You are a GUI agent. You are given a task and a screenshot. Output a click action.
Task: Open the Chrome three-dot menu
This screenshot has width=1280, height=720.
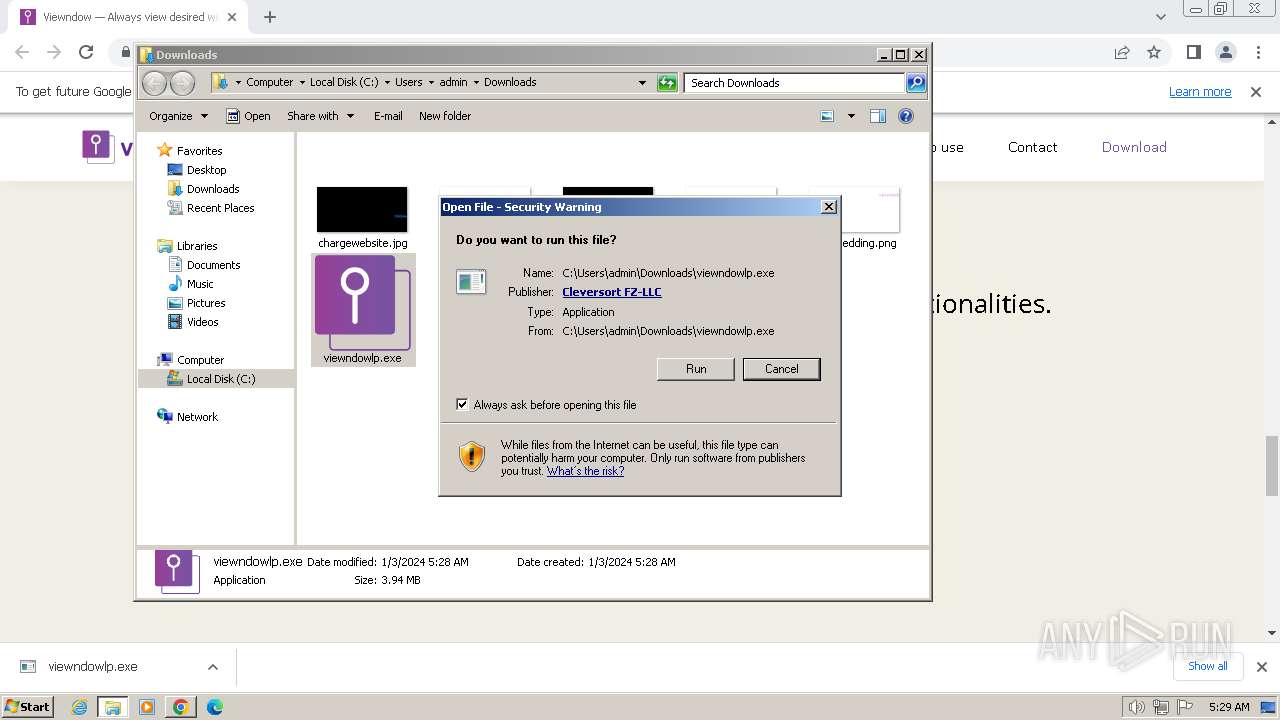(x=1256, y=52)
